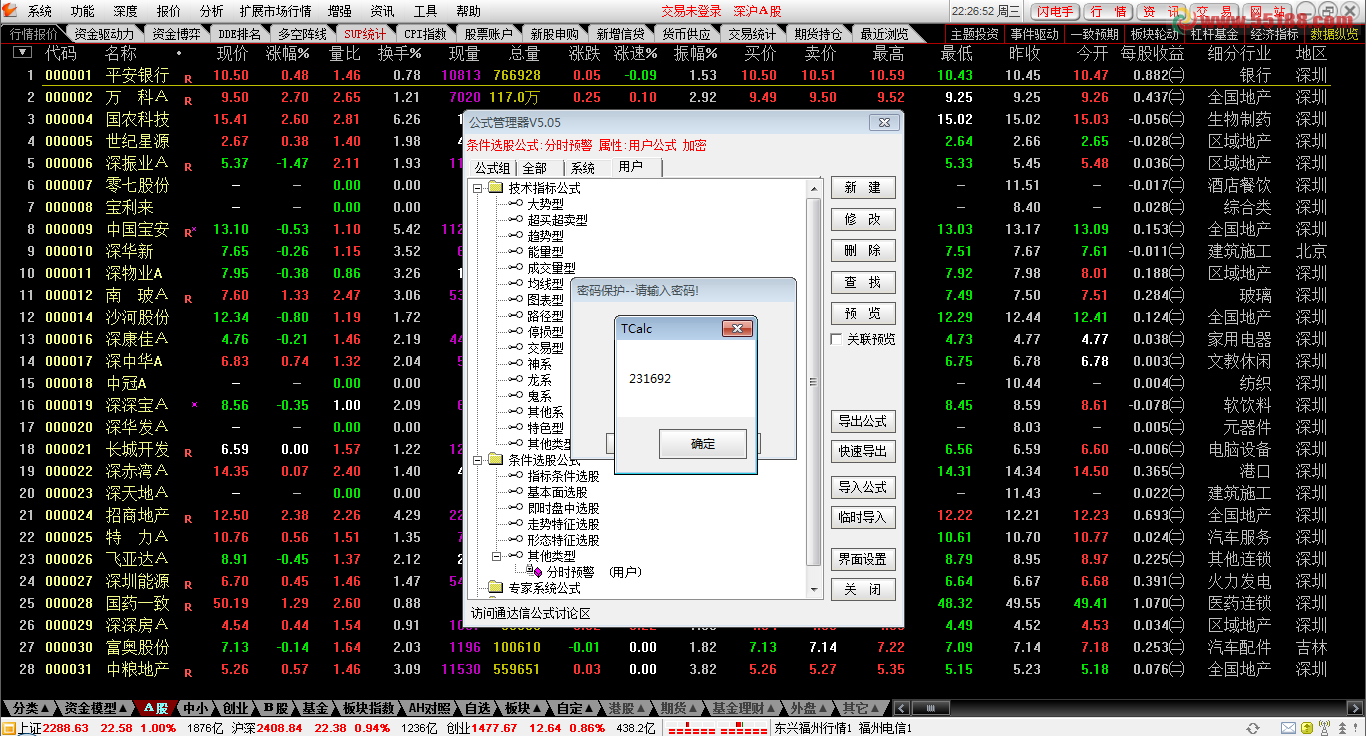Open the 分析 menu
This screenshot has height=736, width=1366.
[x=212, y=11]
